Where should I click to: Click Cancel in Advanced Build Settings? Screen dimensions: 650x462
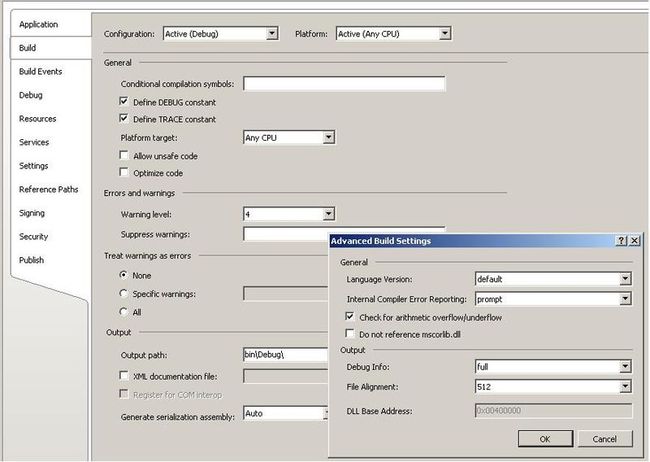pyautogui.click(x=605, y=439)
